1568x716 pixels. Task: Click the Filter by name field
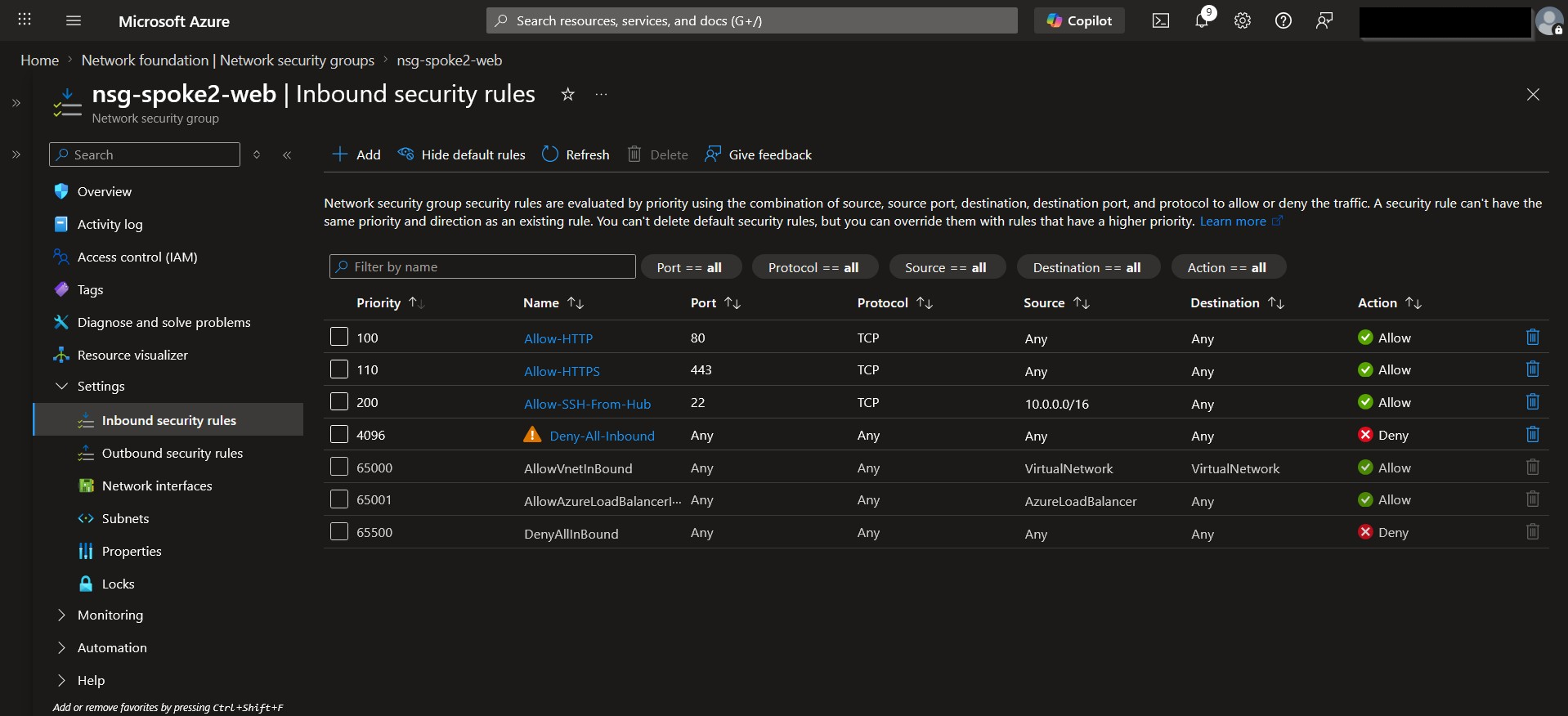[482, 266]
